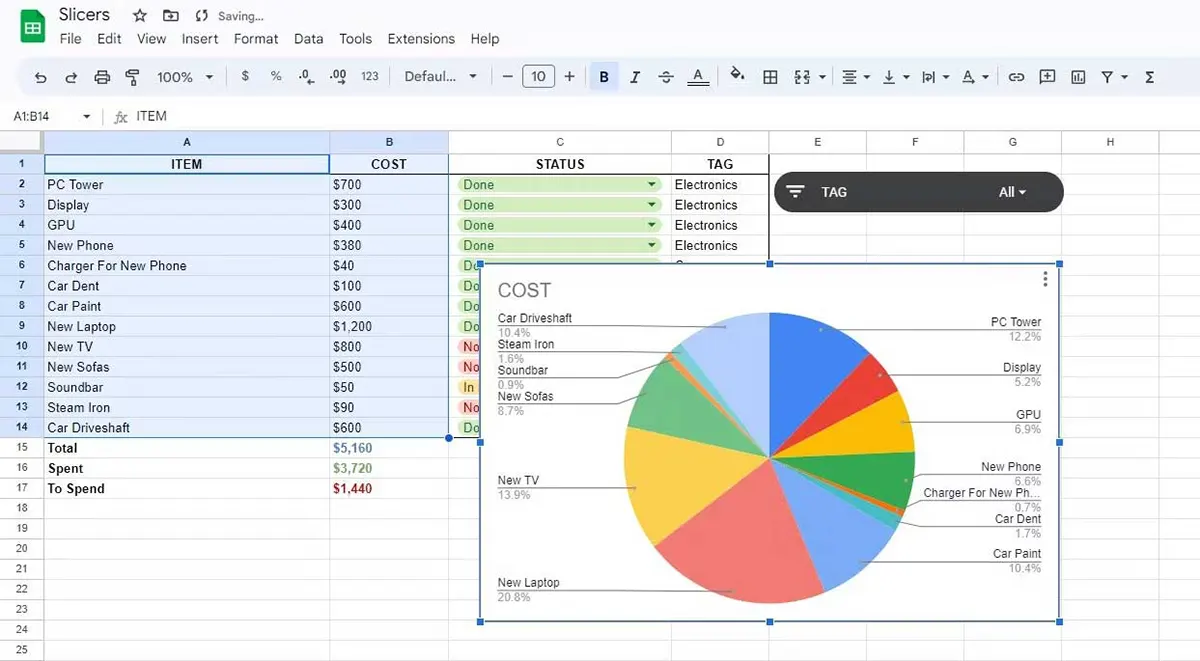Open the chart's three-dot options menu
Viewport: 1200px width, 661px height.
click(x=1045, y=279)
